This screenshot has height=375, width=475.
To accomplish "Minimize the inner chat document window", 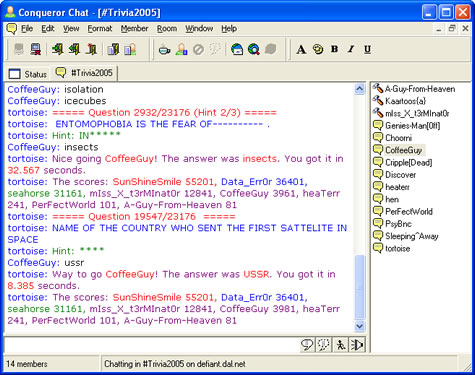I will click(x=439, y=29).
